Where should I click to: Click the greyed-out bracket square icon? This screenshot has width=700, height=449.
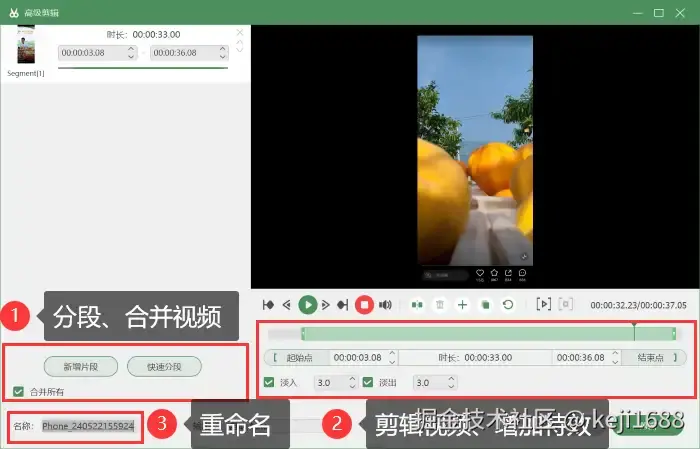(x=566, y=304)
